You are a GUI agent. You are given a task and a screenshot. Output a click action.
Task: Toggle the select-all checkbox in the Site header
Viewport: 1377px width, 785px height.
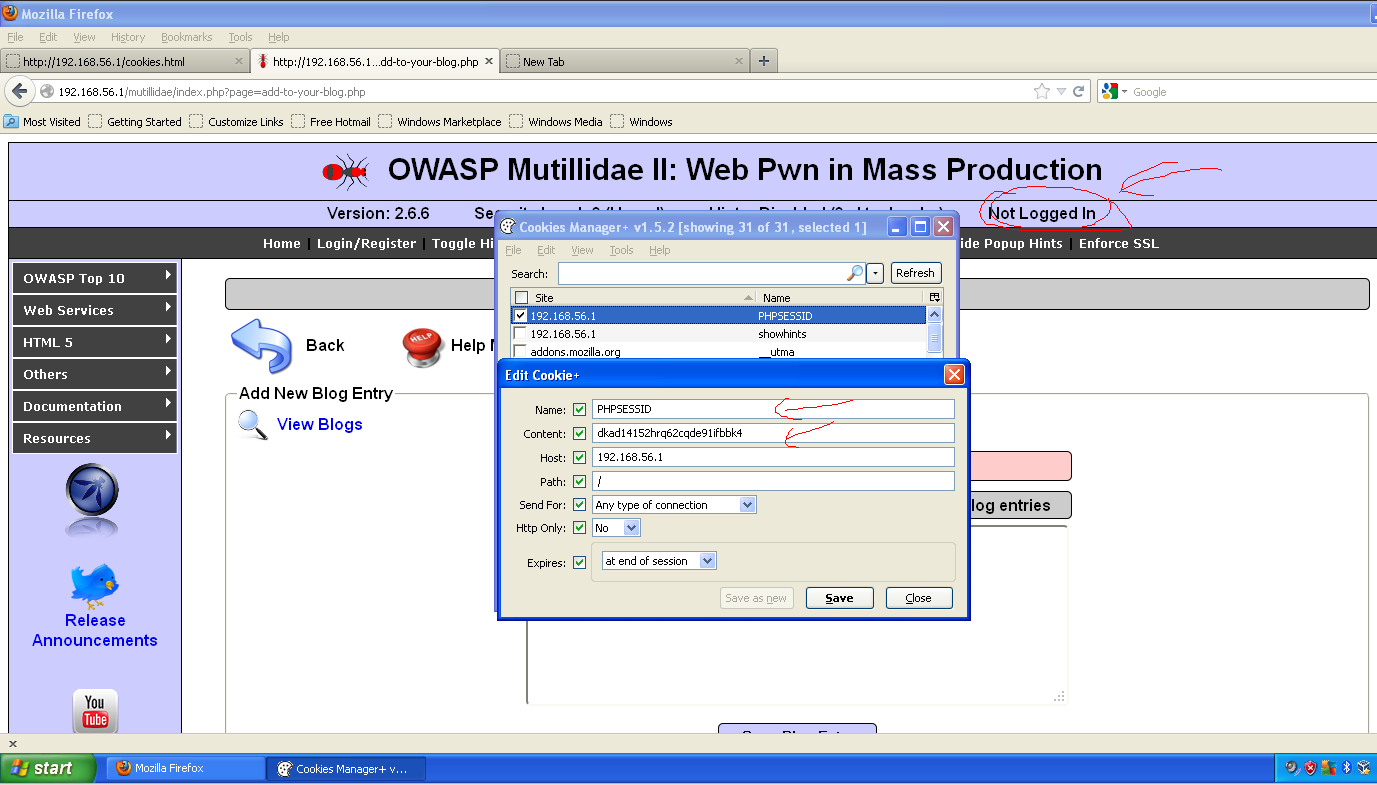tap(521, 298)
